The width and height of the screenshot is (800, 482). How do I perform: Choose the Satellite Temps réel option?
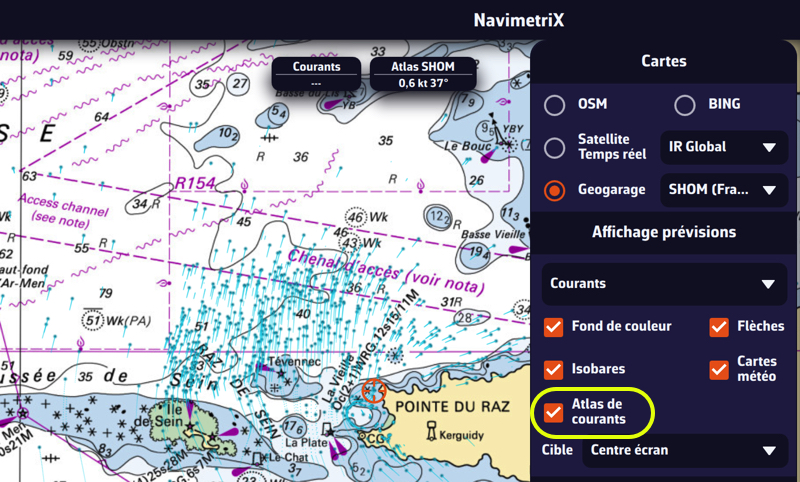[555, 147]
